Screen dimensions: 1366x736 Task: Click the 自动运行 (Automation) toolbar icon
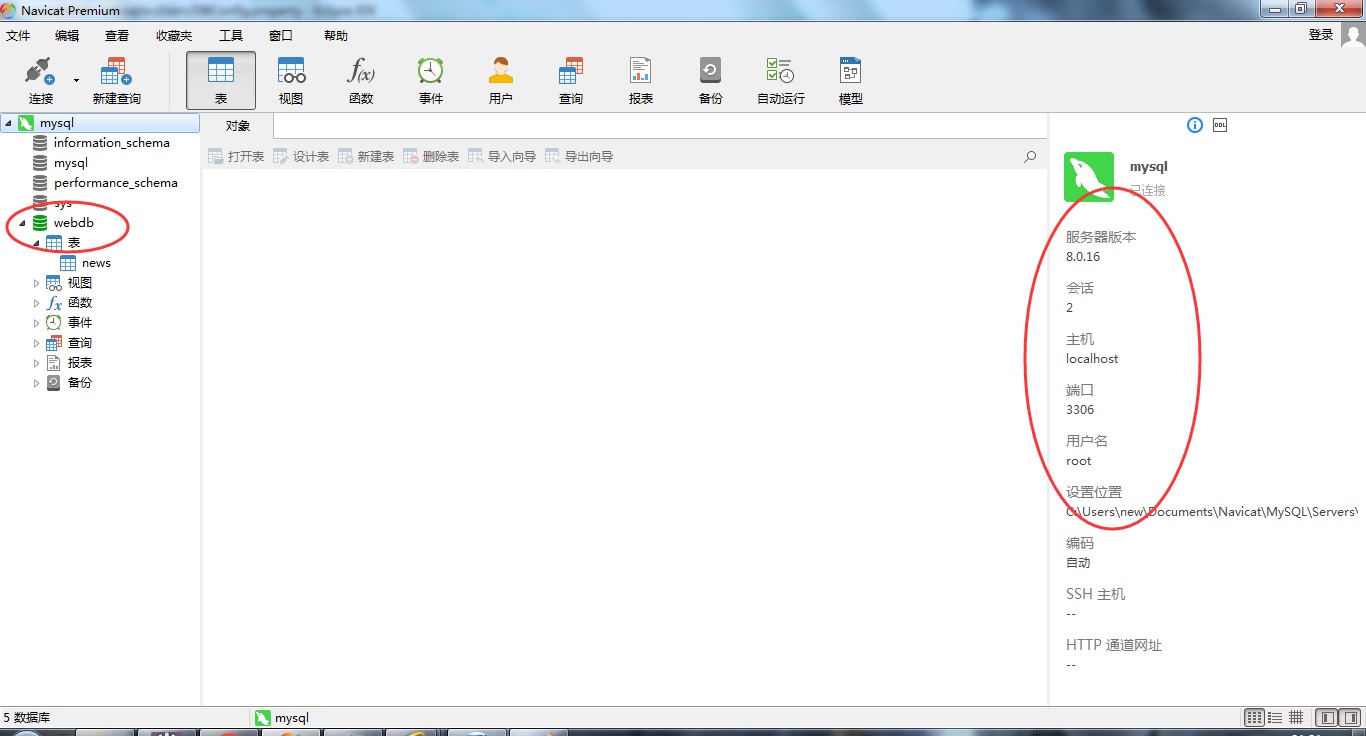[781, 81]
